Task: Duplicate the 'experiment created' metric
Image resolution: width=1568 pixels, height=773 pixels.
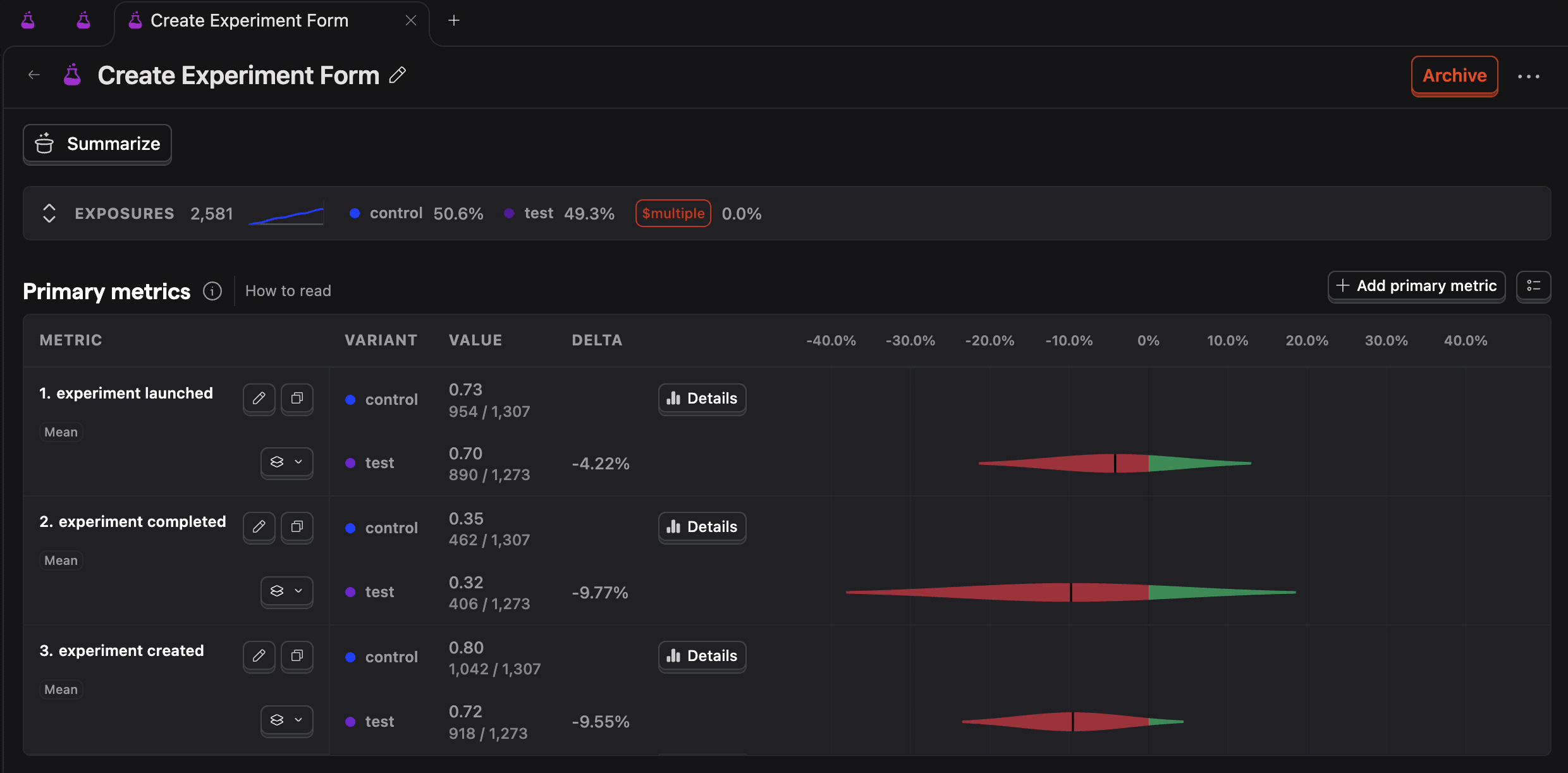Action: pyautogui.click(x=297, y=656)
